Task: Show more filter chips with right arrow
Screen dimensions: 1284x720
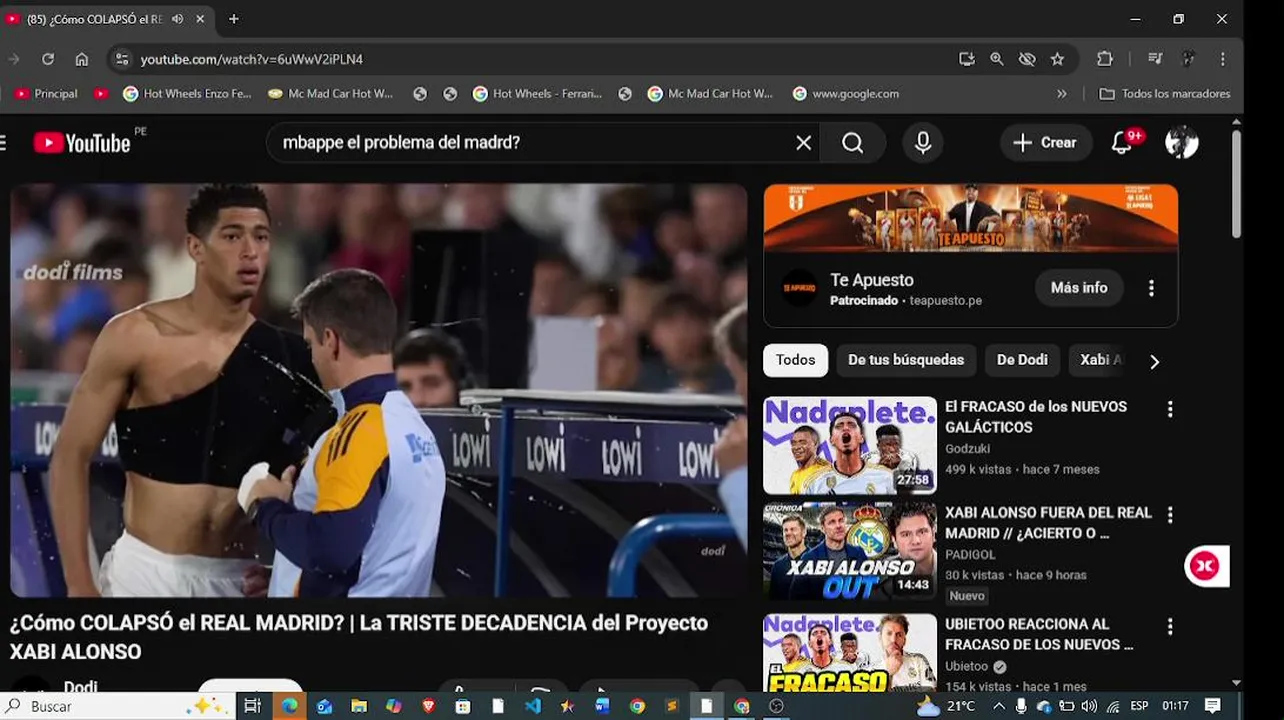Action: click(x=1154, y=361)
